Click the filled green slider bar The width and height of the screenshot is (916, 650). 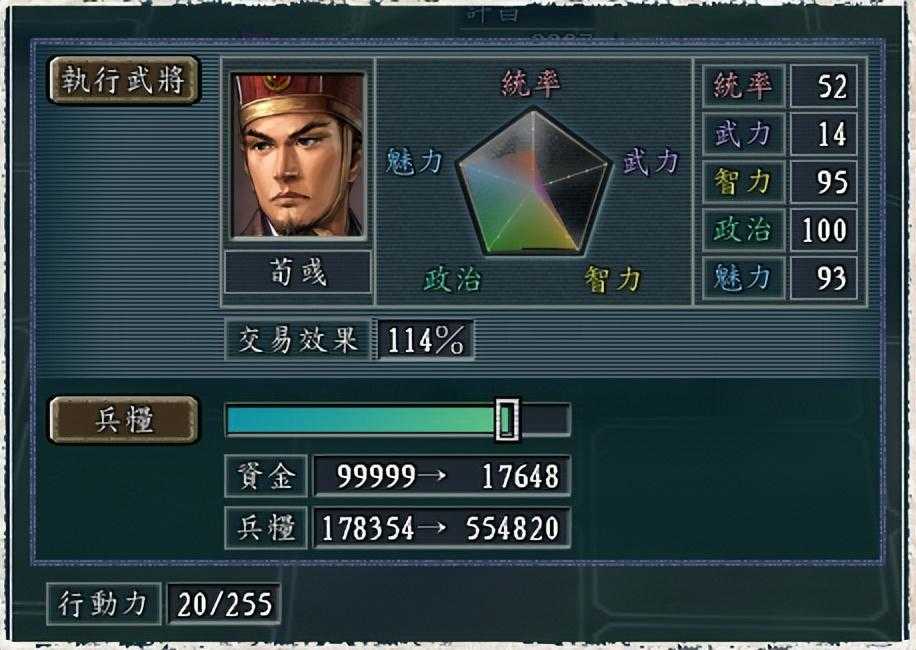pos(361,419)
